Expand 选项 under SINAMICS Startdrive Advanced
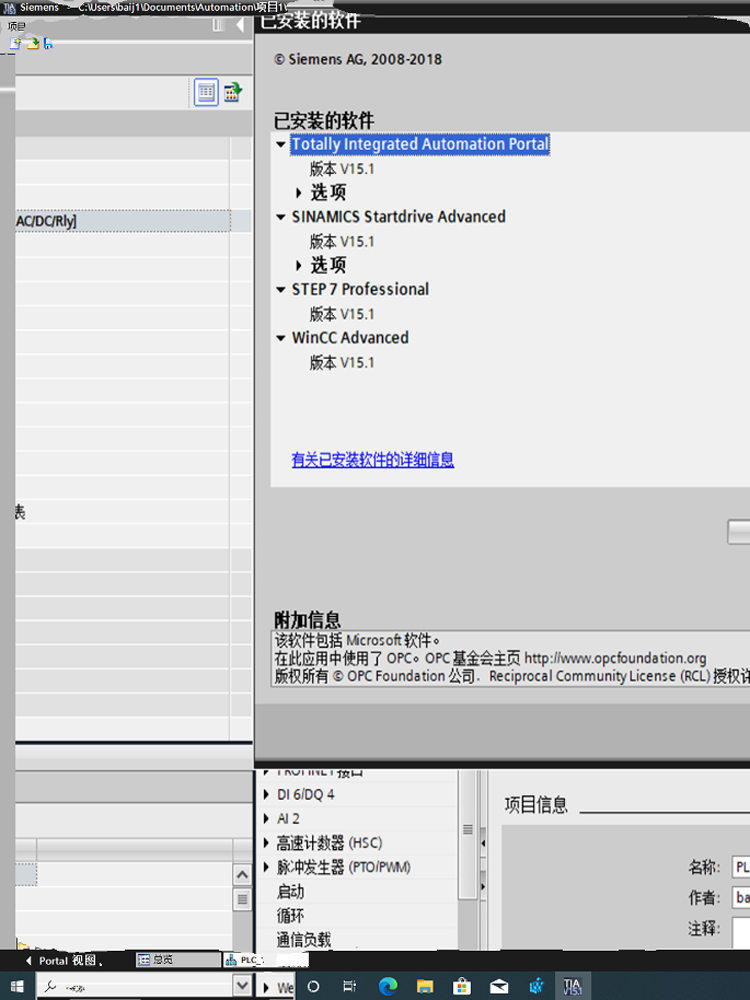Screen dimensions: 750x1000 tap(299, 265)
